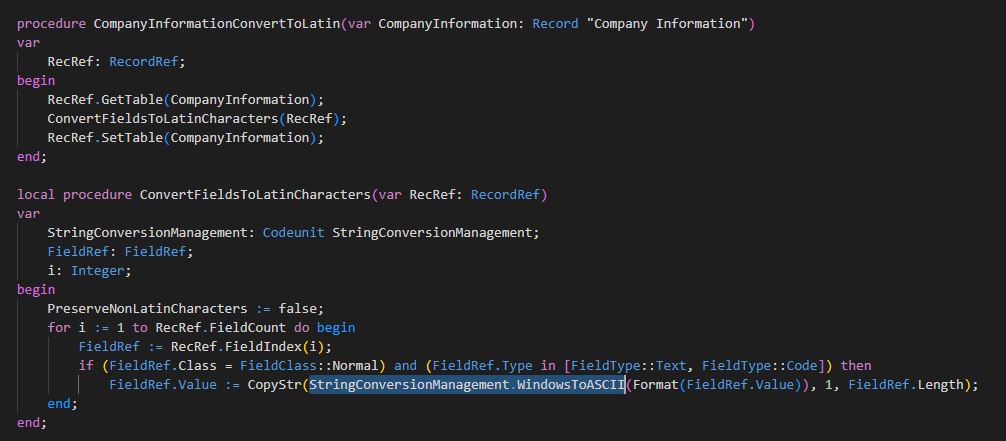Screen dimensions: 1006x441
Task: Click final 'end;' of the file
Action: [32, 423]
